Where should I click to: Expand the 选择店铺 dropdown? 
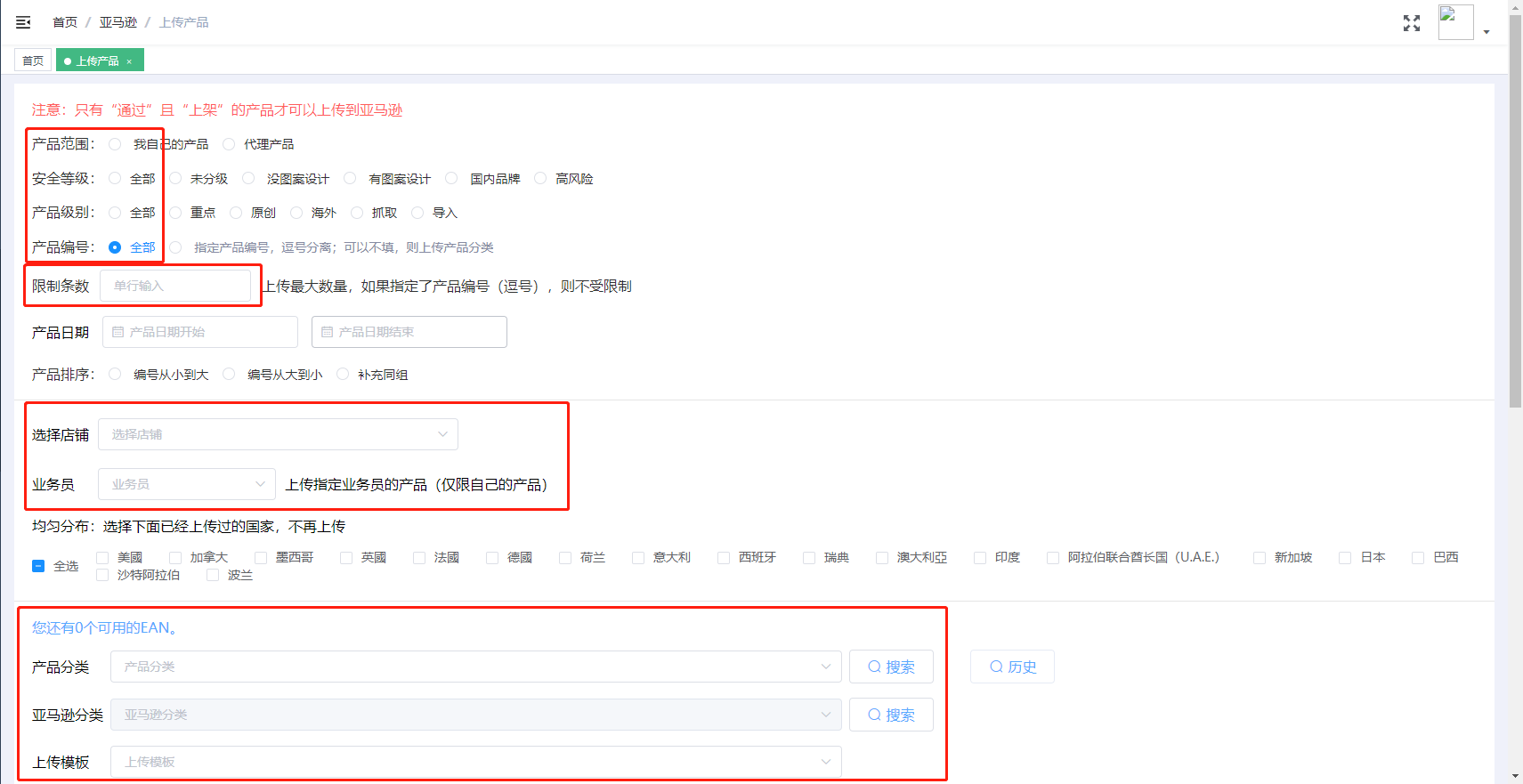(278, 434)
